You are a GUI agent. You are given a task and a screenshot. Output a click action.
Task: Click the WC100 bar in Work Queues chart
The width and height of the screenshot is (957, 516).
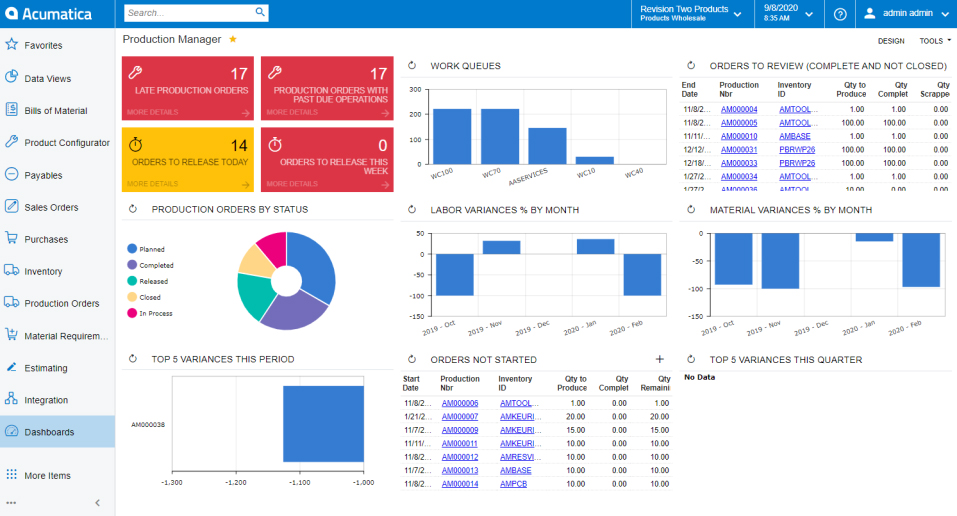tap(452, 136)
